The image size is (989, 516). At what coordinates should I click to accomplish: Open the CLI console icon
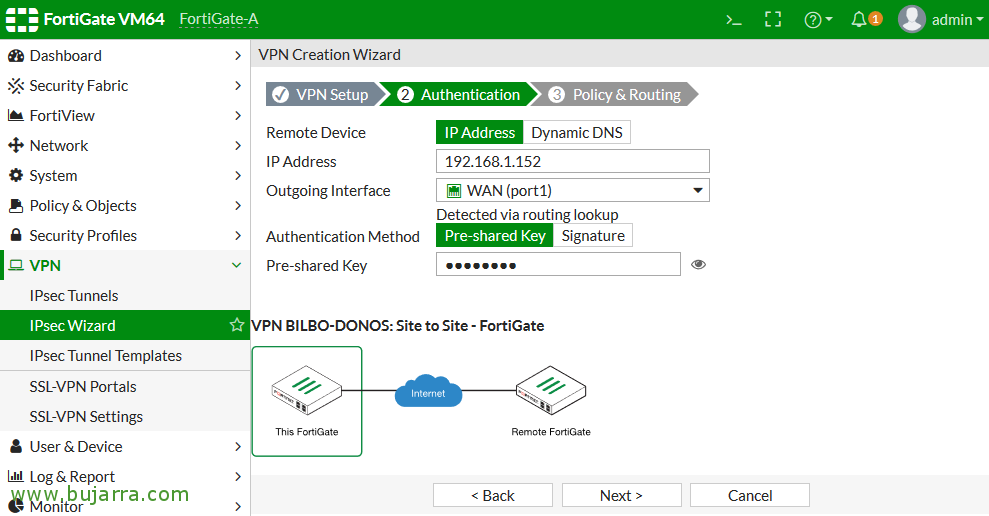[734, 19]
